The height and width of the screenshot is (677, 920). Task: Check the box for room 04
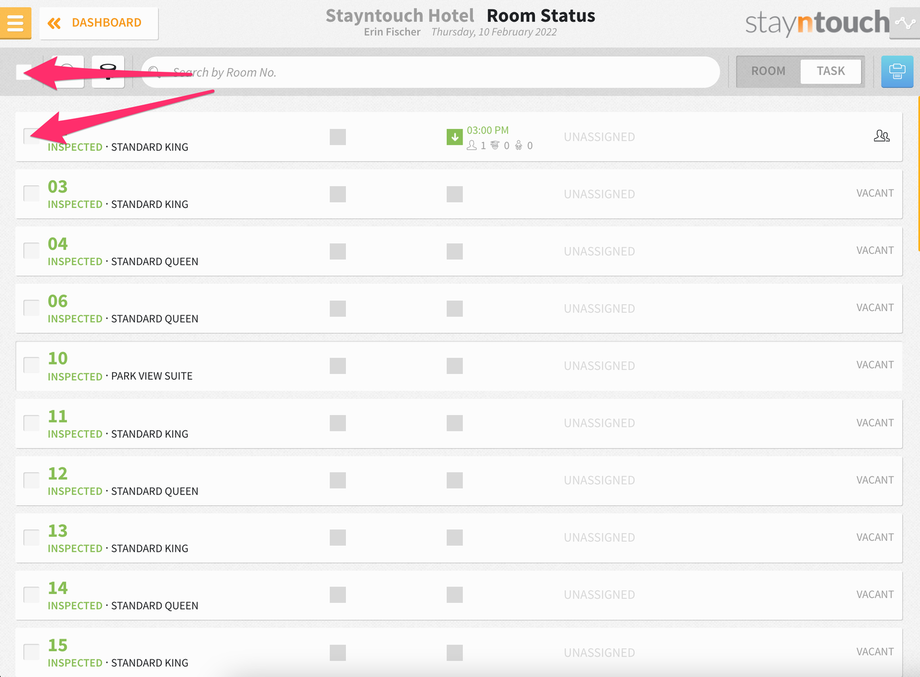pos(31,251)
